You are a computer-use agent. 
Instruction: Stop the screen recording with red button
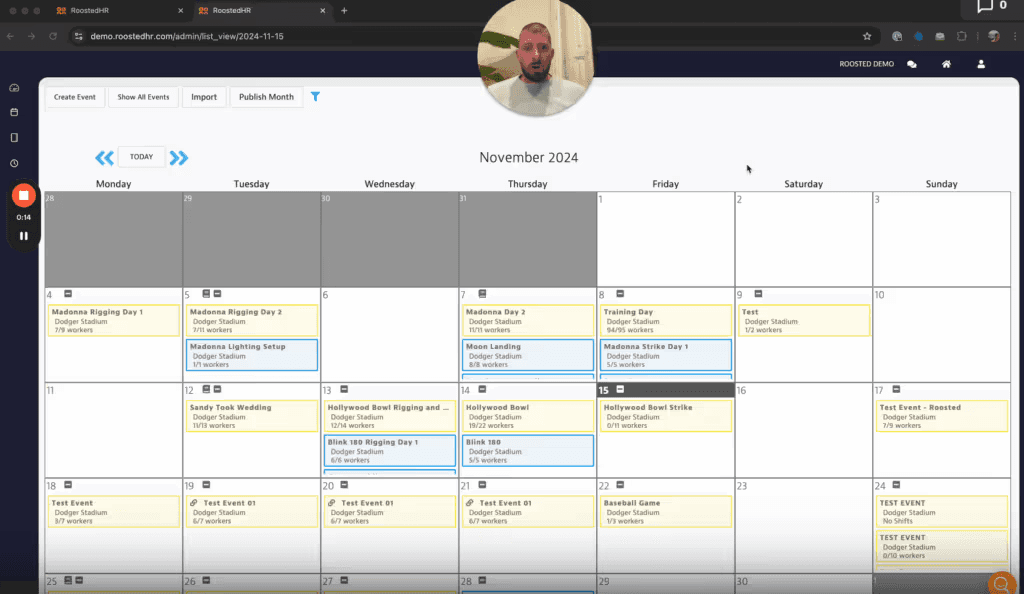coord(24,195)
